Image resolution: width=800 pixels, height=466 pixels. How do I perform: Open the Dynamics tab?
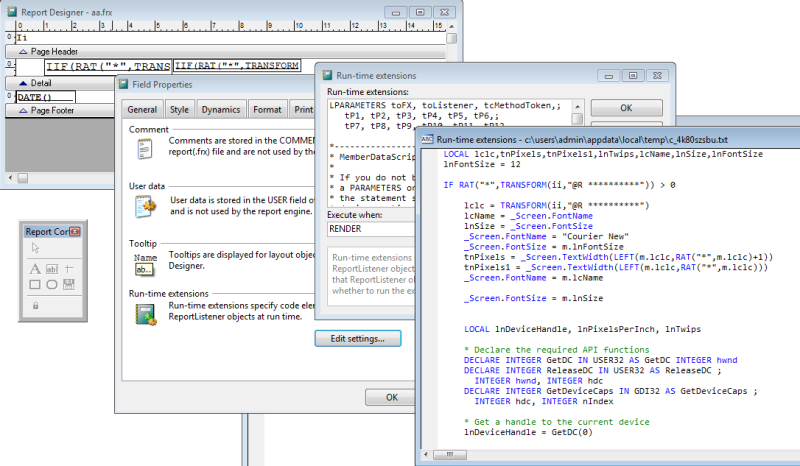coord(221,110)
